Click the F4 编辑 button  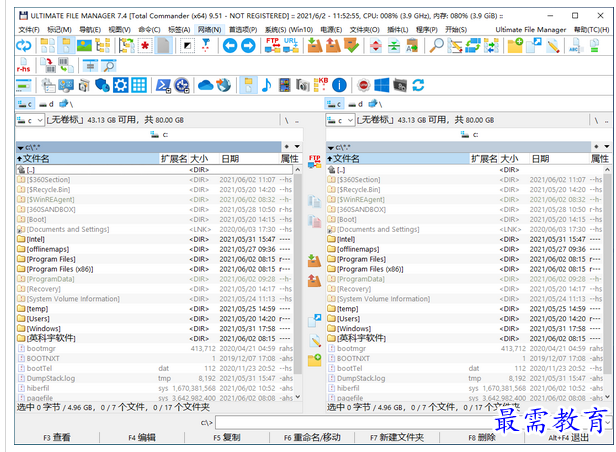[x=142, y=437]
